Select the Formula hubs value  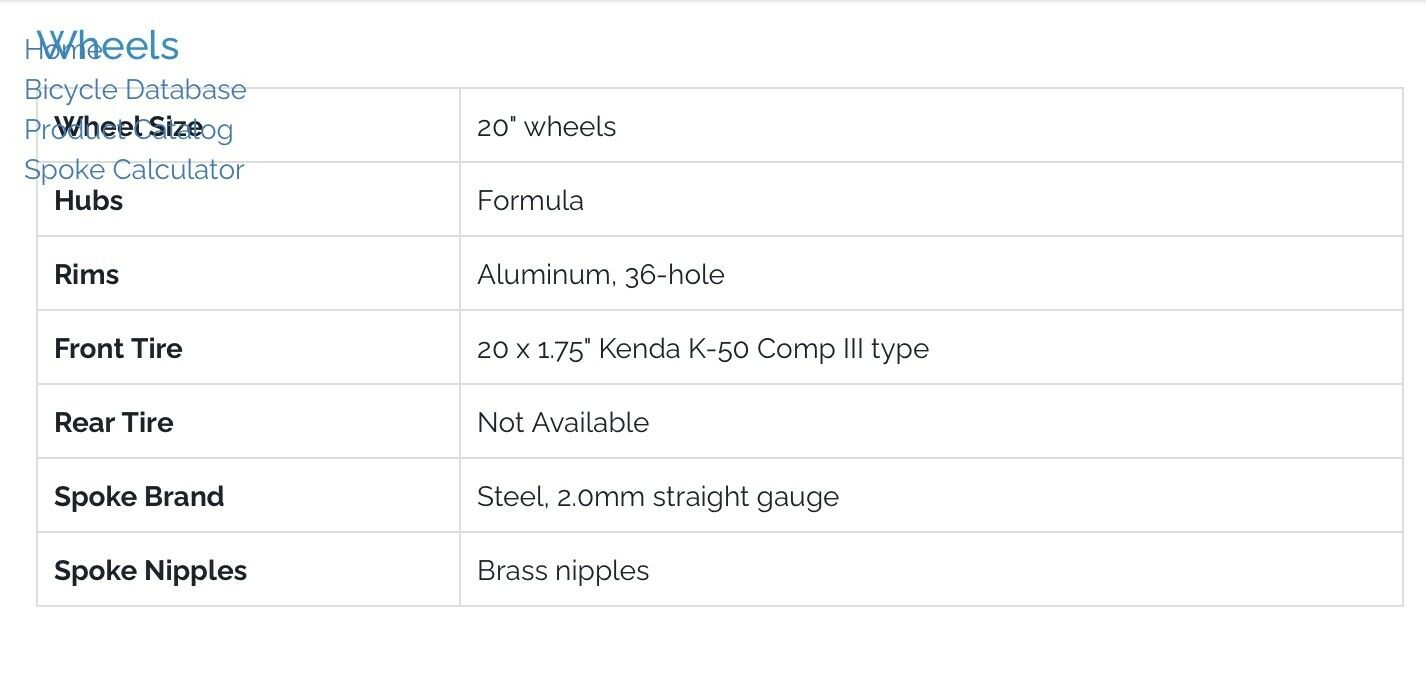point(530,201)
